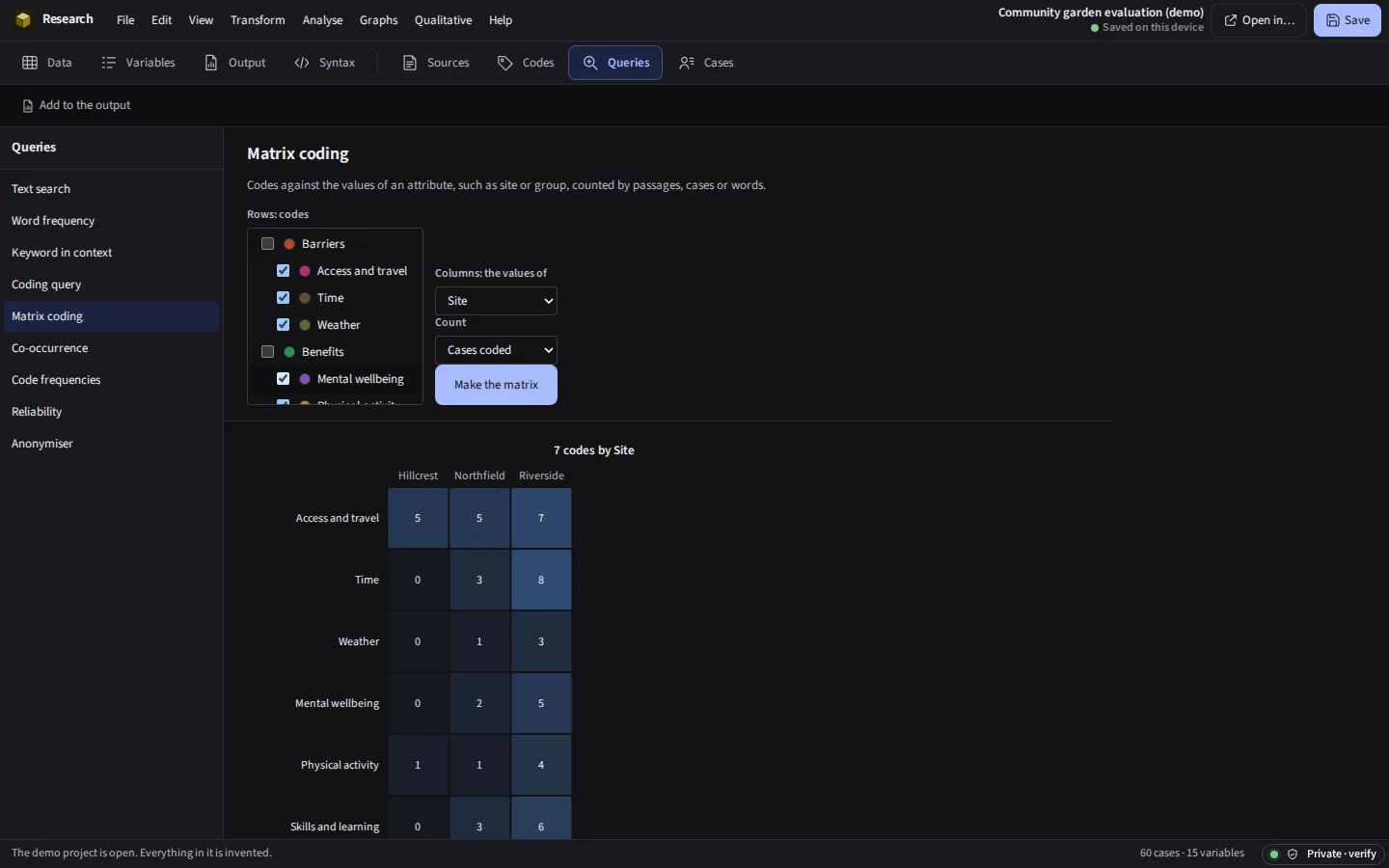This screenshot has height=868, width=1389.
Task: Click the Cases people icon
Action: (x=687, y=63)
